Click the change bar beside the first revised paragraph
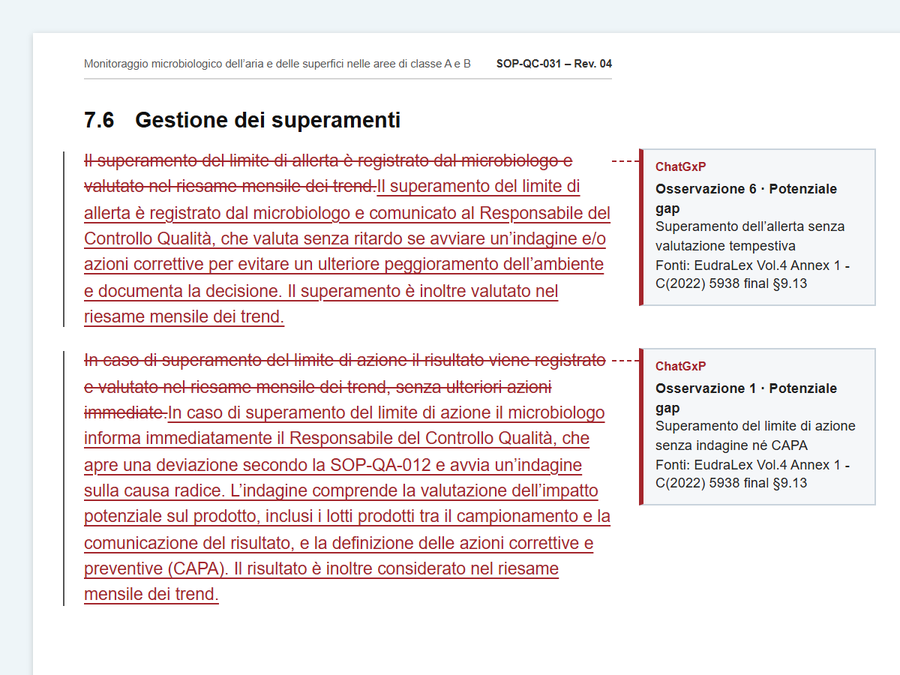Image resolution: width=900 pixels, height=675 pixels. point(64,239)
